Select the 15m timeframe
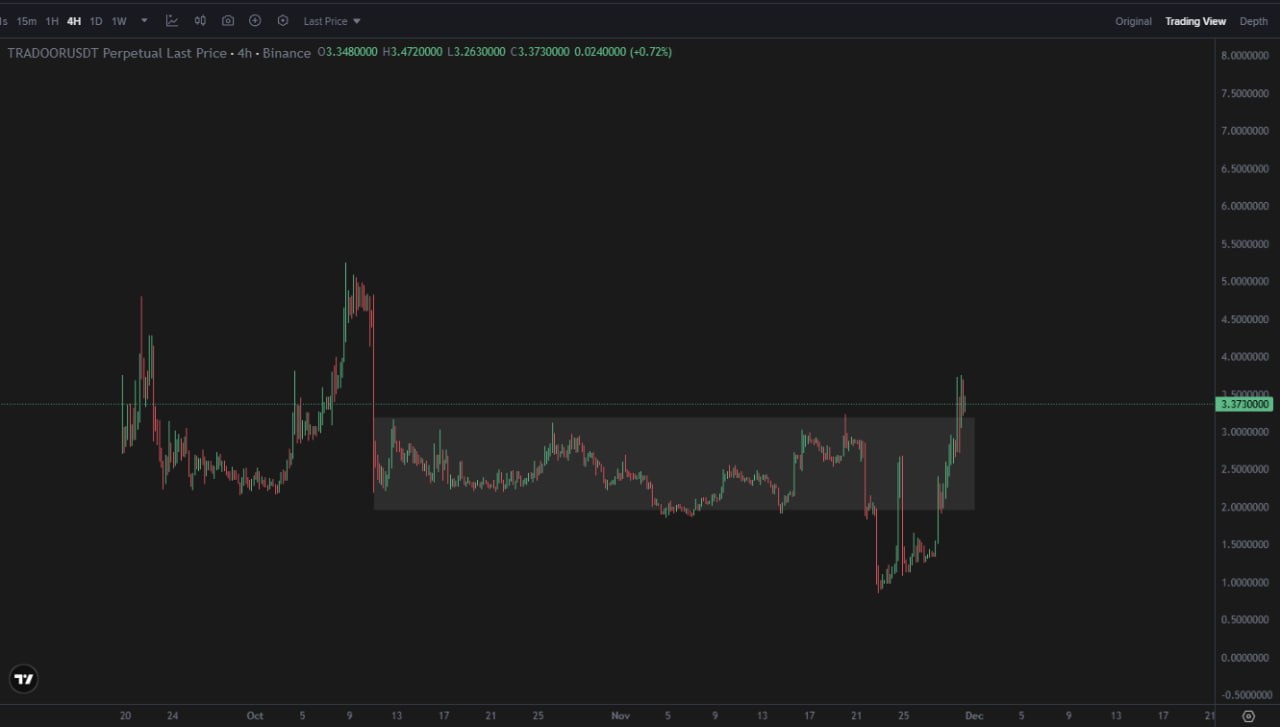Viewport: 1280px width, 727px height. (x=27, y=21)
